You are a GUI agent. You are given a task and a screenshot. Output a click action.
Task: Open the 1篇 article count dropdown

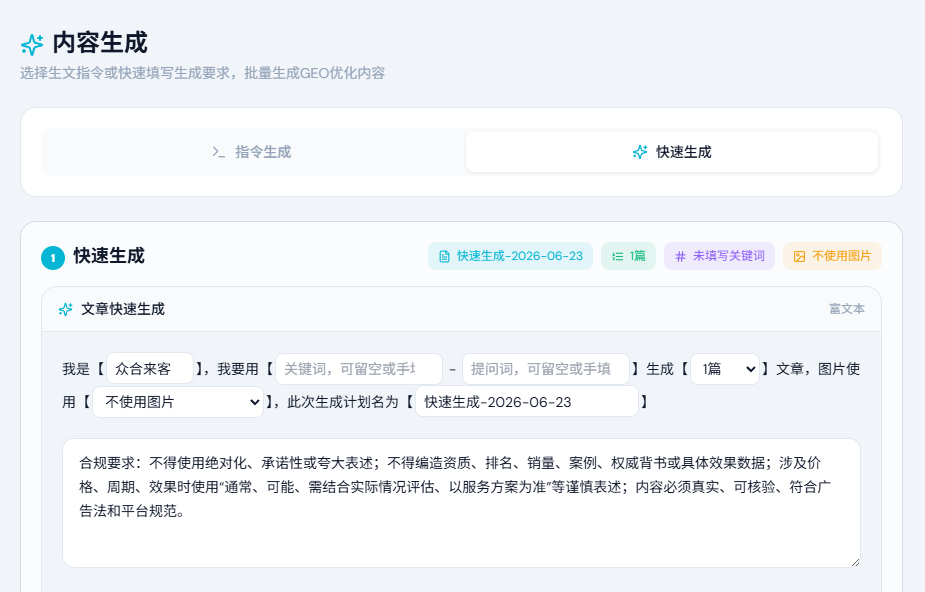(x=725, y=369)
